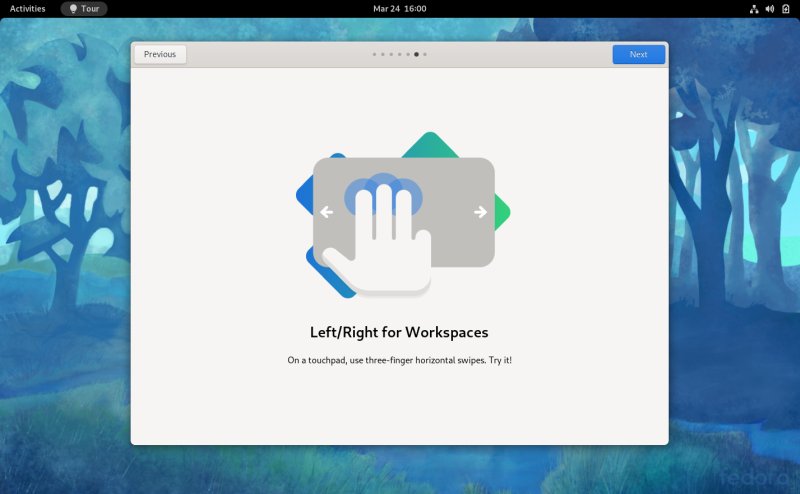Click the "Left/Right for Workspaces" heading
This screenshot has width=800, height=494.
pyautogui.click(x=399, y=332)
